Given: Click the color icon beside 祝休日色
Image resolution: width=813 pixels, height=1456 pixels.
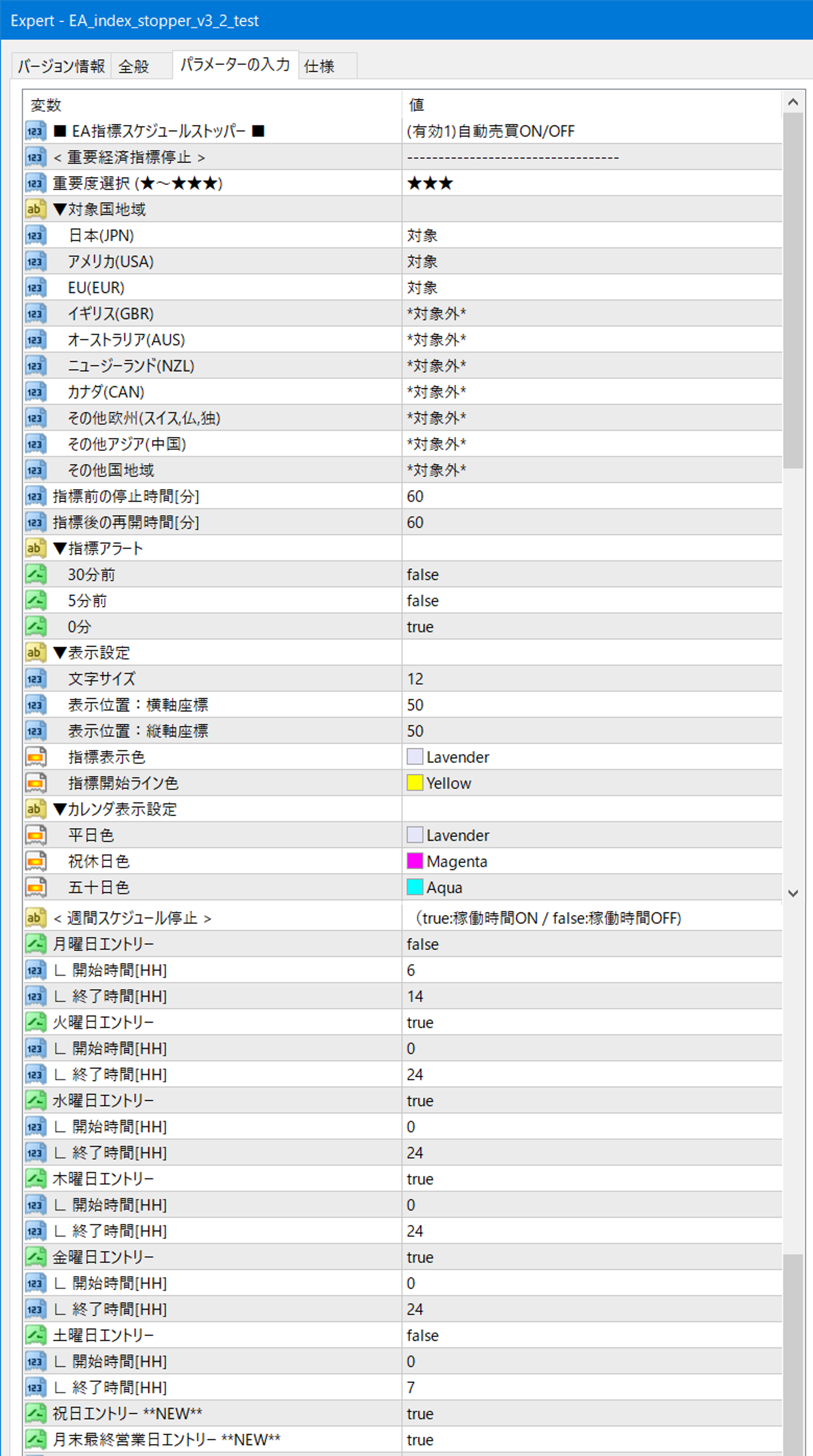Looking at the screenshot, I should point(35,861).
